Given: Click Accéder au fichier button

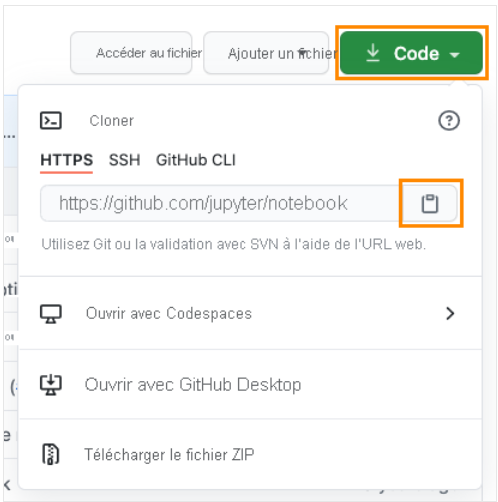Looking at the screenshot, I should coord(131,53).
